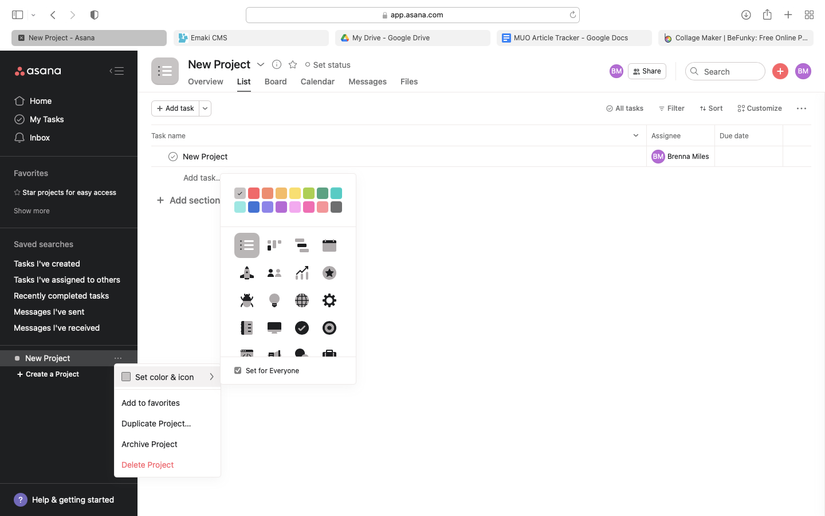This screenshot has width=825, height=516.
Task: Click the Search field
Action: click(x=725, y=72)
